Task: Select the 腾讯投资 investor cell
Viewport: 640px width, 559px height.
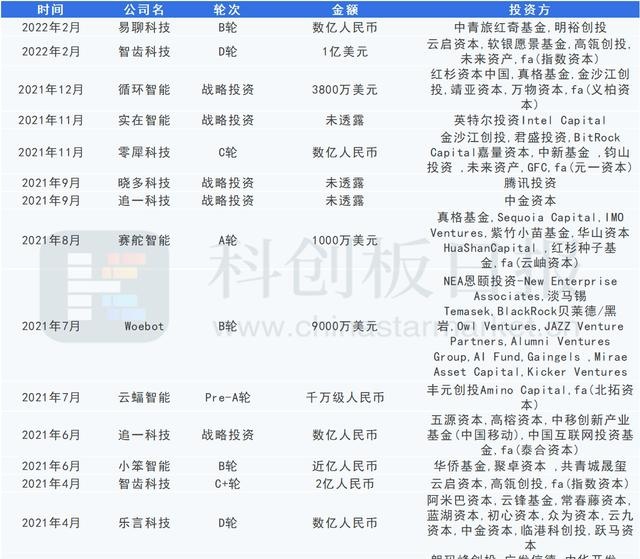Action: point(529,183)
